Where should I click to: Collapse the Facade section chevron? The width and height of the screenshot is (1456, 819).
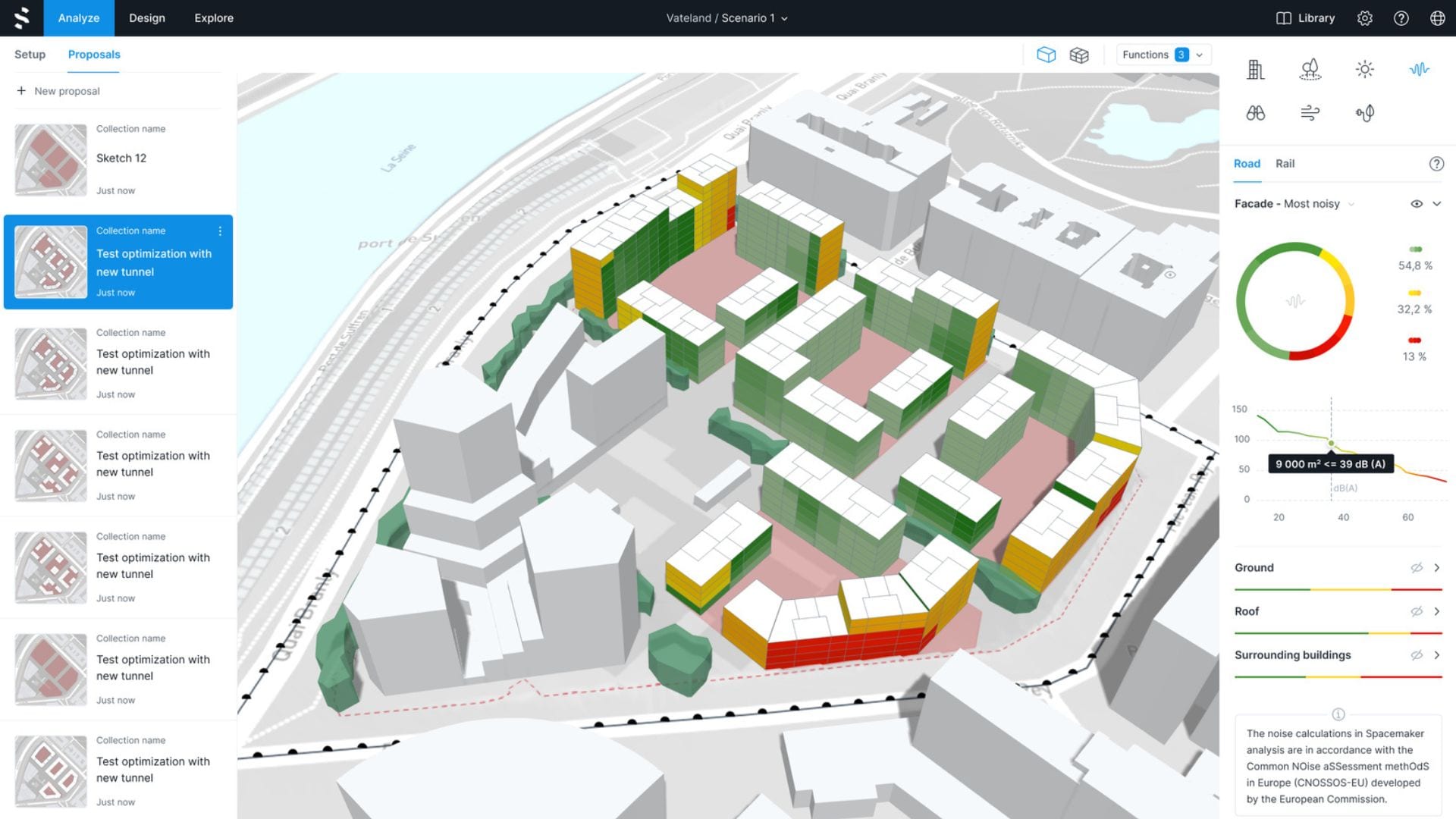1436,204
